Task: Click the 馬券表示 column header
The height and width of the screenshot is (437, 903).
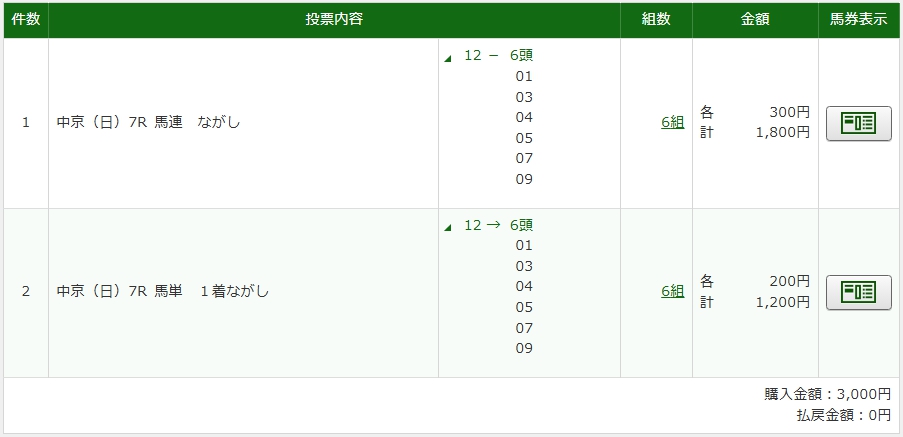Action: (x=858, y=21)
